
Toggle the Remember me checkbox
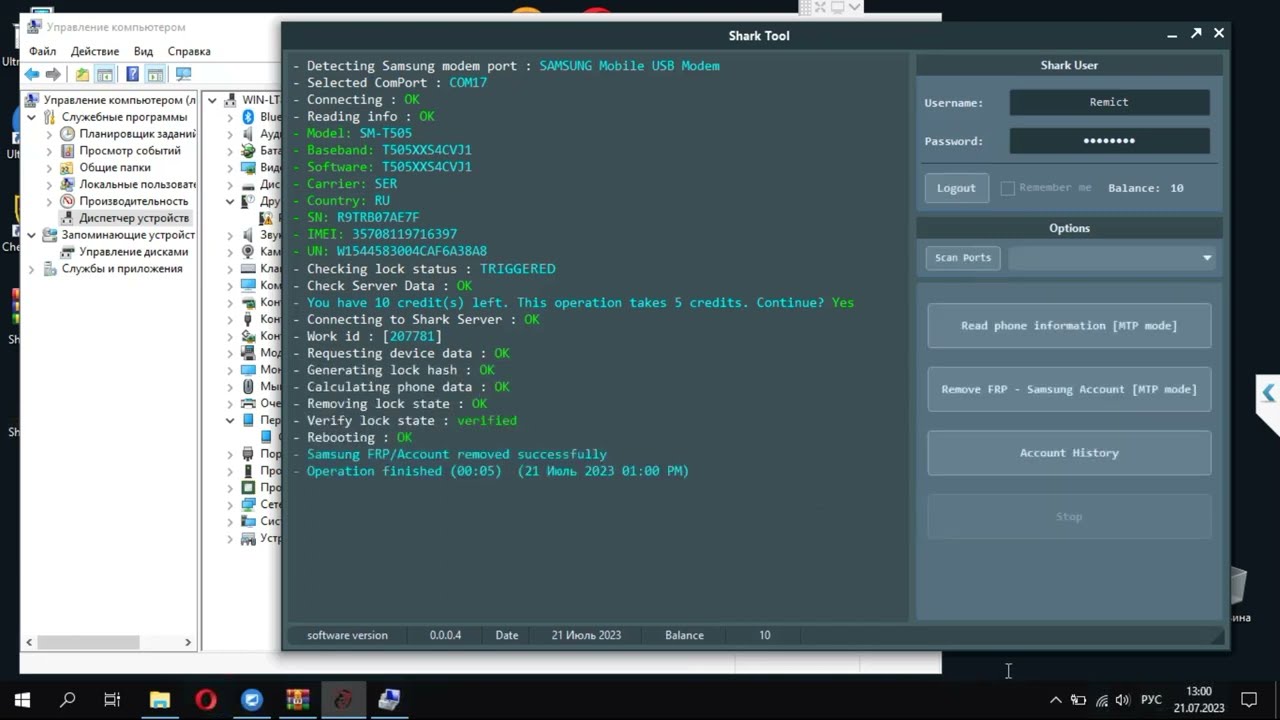click(x=1008, y=188)
